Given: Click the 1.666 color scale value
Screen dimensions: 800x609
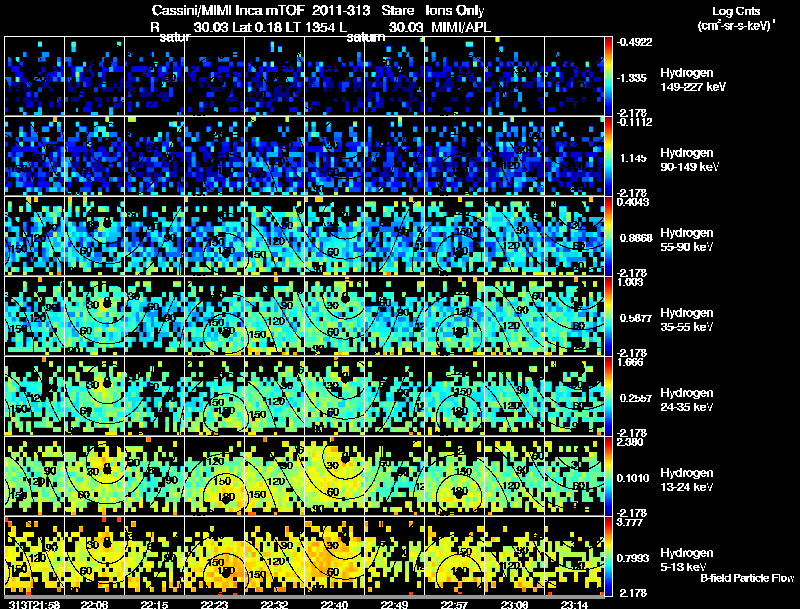Looking at the screenshot, I should click(x=630, y=362).
